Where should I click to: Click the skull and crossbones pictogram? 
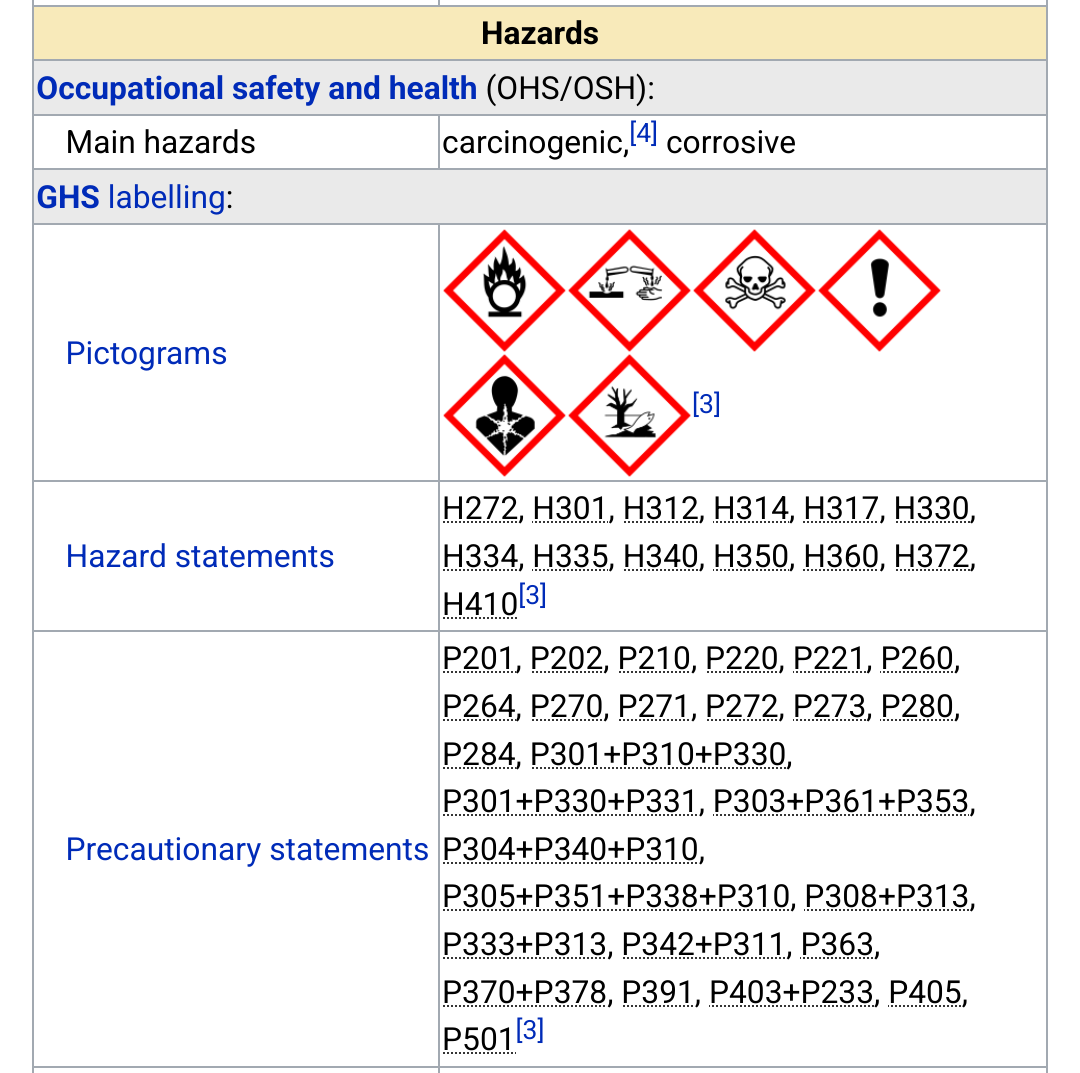point(754,290)
